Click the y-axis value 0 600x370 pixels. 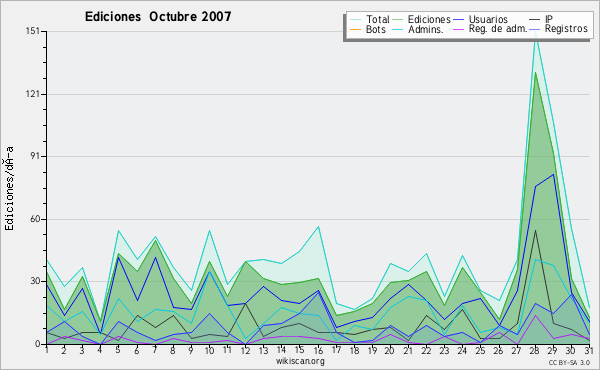(x=38, y=344)
